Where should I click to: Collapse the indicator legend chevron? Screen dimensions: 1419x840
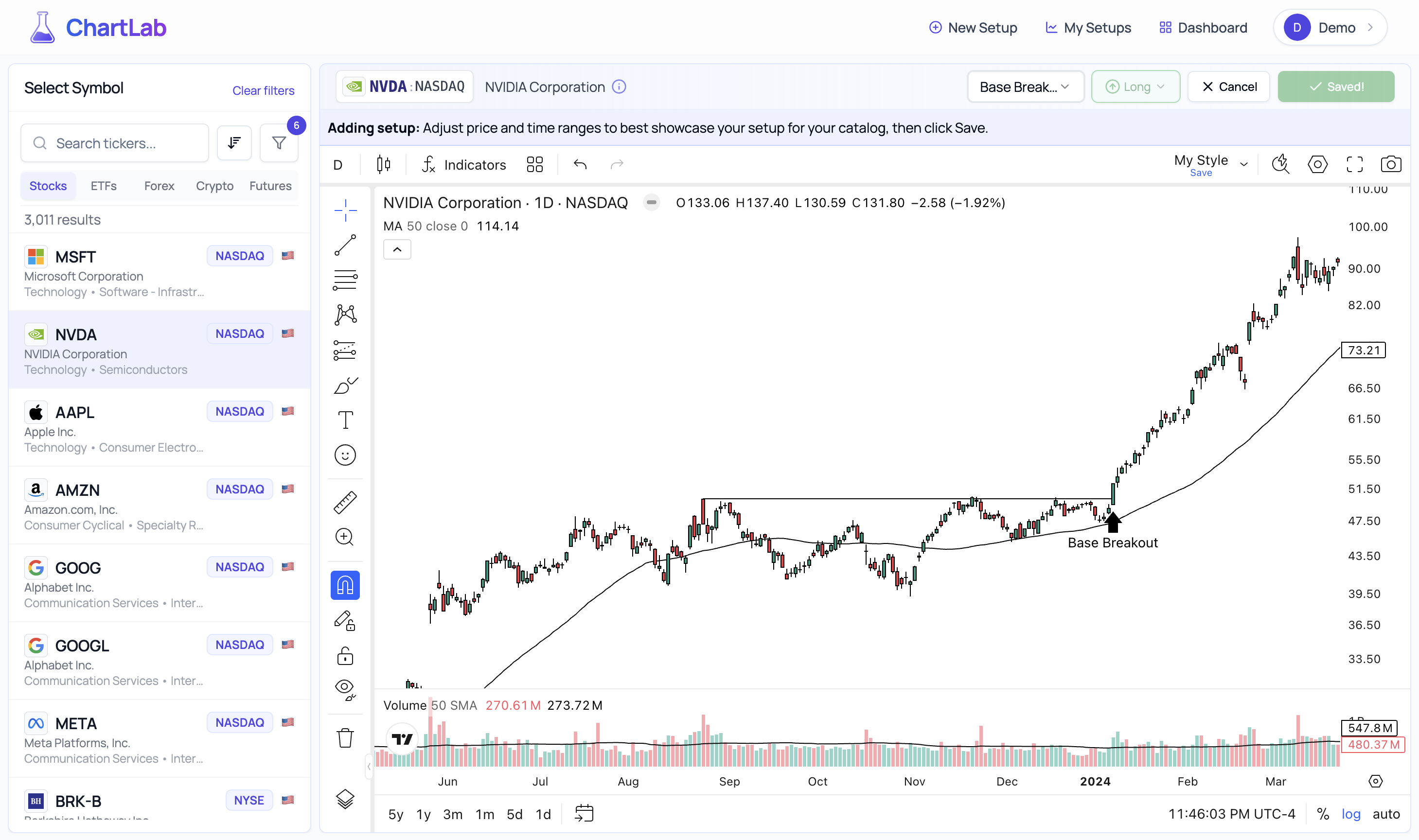(397, 249)
